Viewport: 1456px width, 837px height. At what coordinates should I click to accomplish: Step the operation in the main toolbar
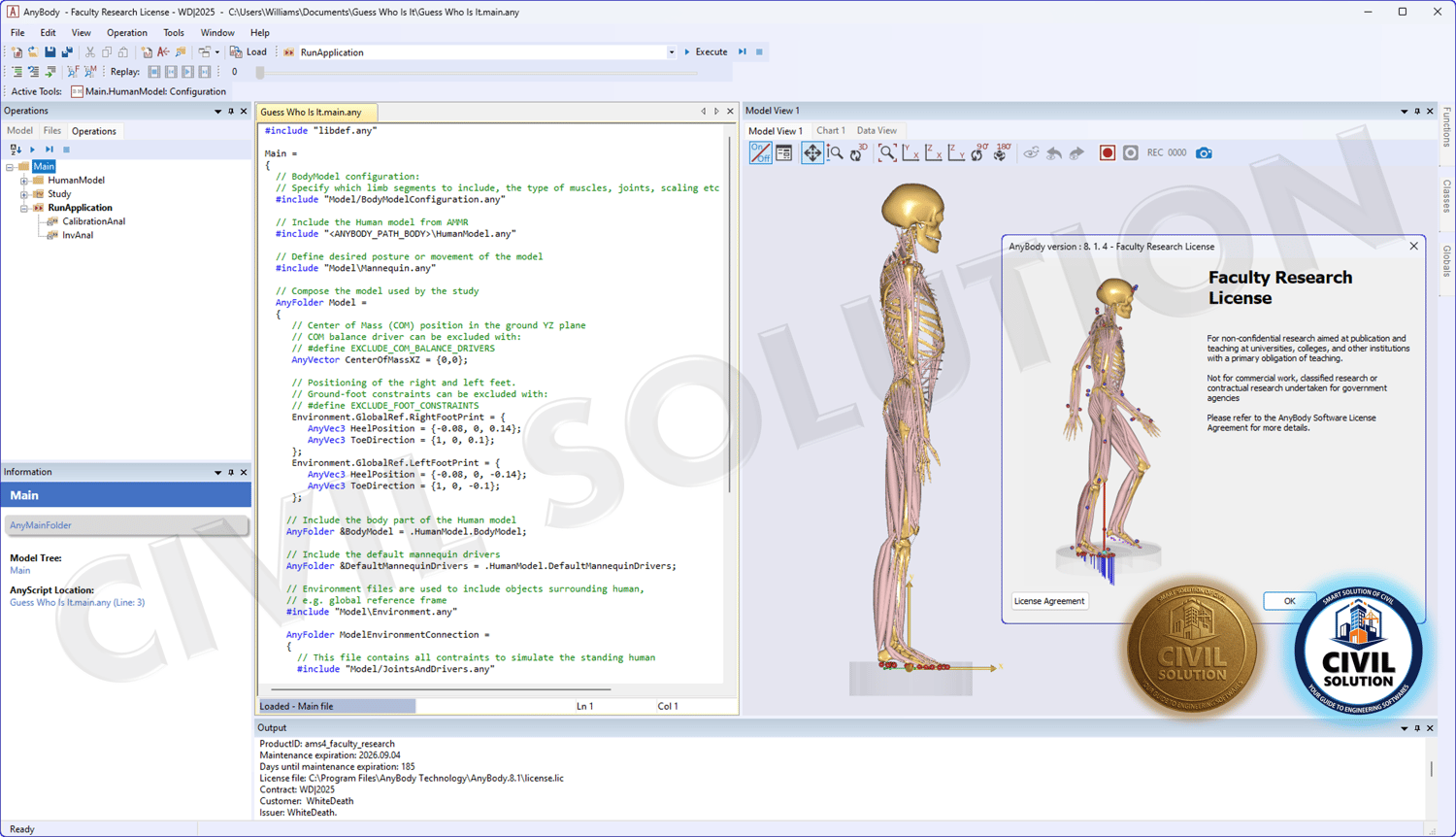[x=743, y=52]
